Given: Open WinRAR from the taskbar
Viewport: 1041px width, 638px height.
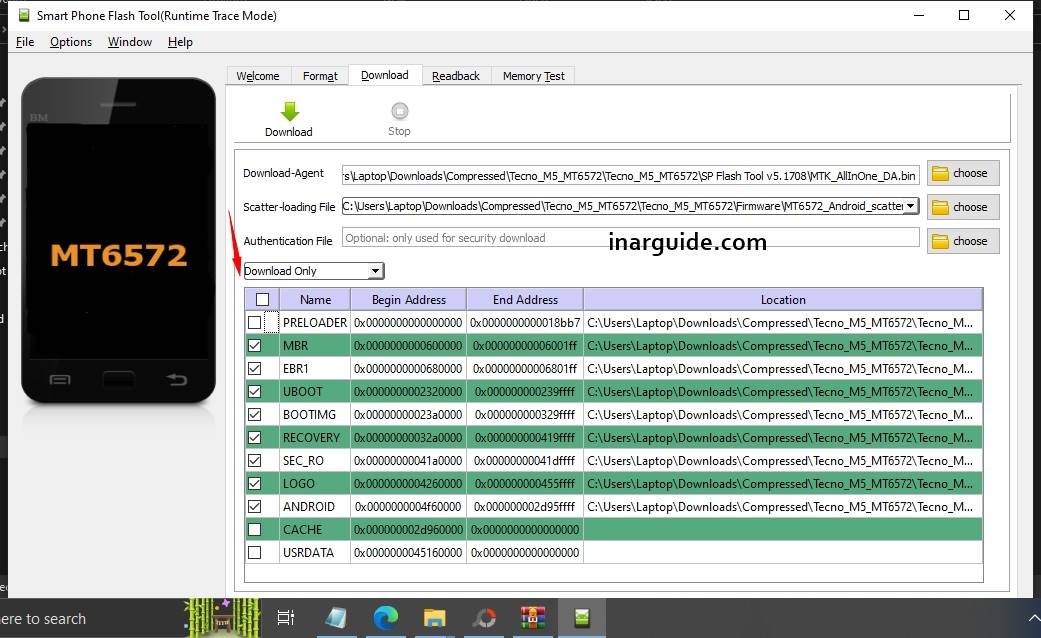Looking at the screenshot, I should [532, 617].
